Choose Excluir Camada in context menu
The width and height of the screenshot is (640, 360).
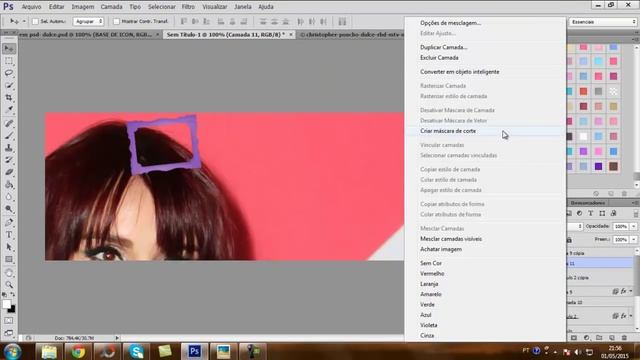439,58
